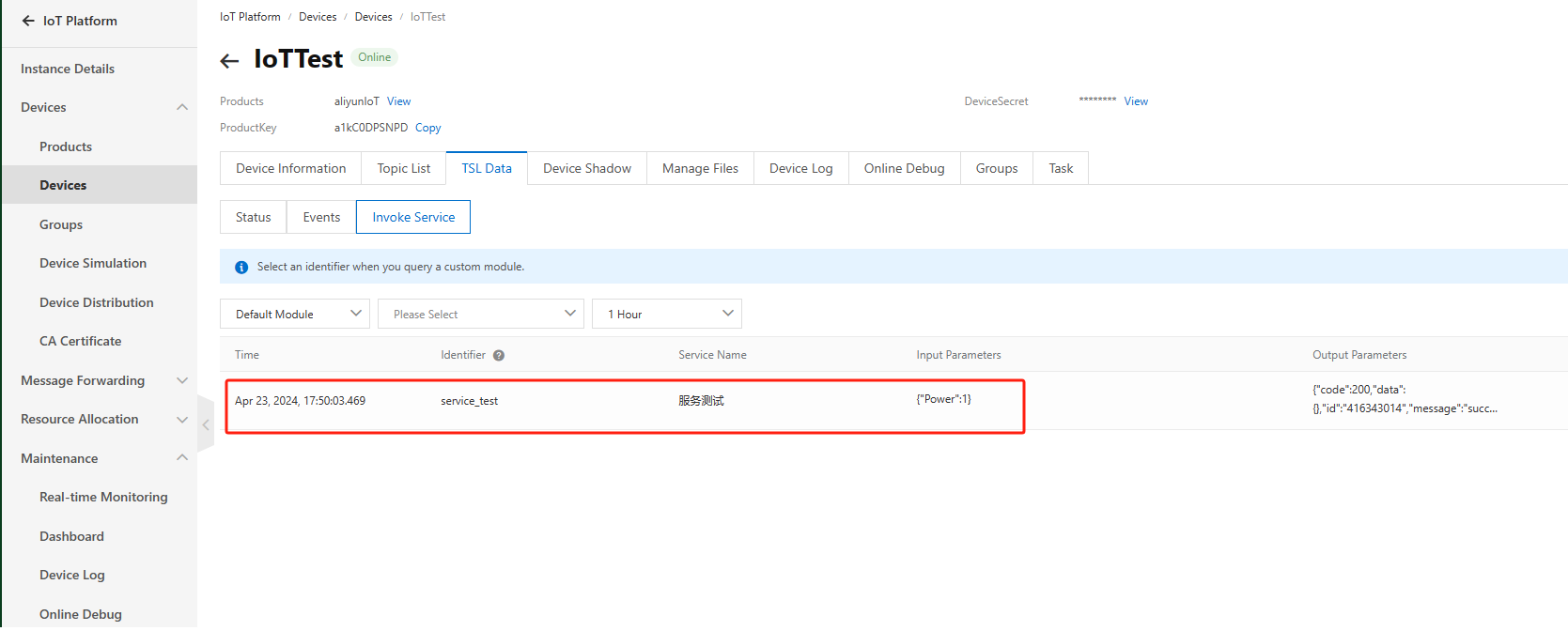The width and height of the screenshot is (1568, 631).
Task: Click the back arrow next to IoTTest title
Action: coord(229,61)
